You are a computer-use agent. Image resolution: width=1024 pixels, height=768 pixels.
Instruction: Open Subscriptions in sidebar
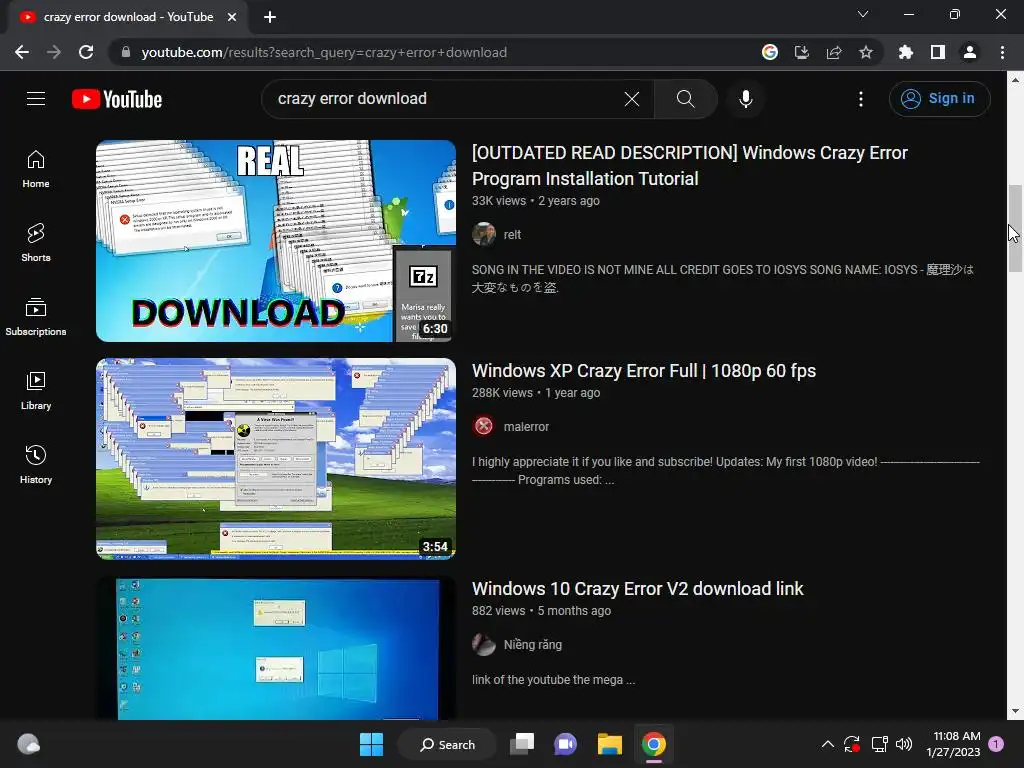[x=36, y=317]
